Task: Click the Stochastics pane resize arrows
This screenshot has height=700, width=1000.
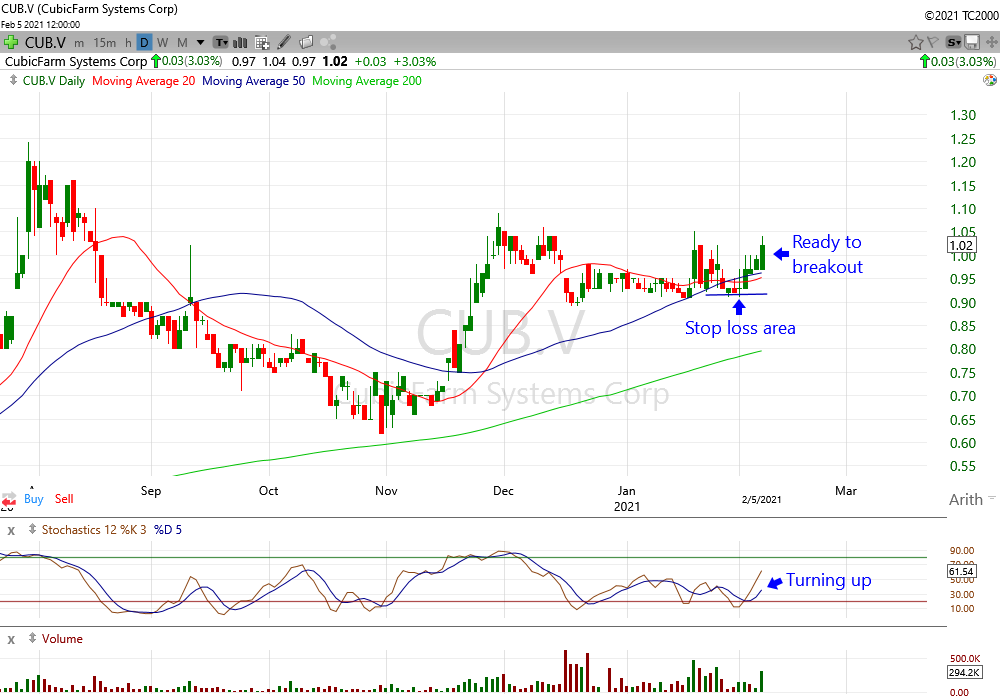Action: pyautogui.click(x=33, y=529)
